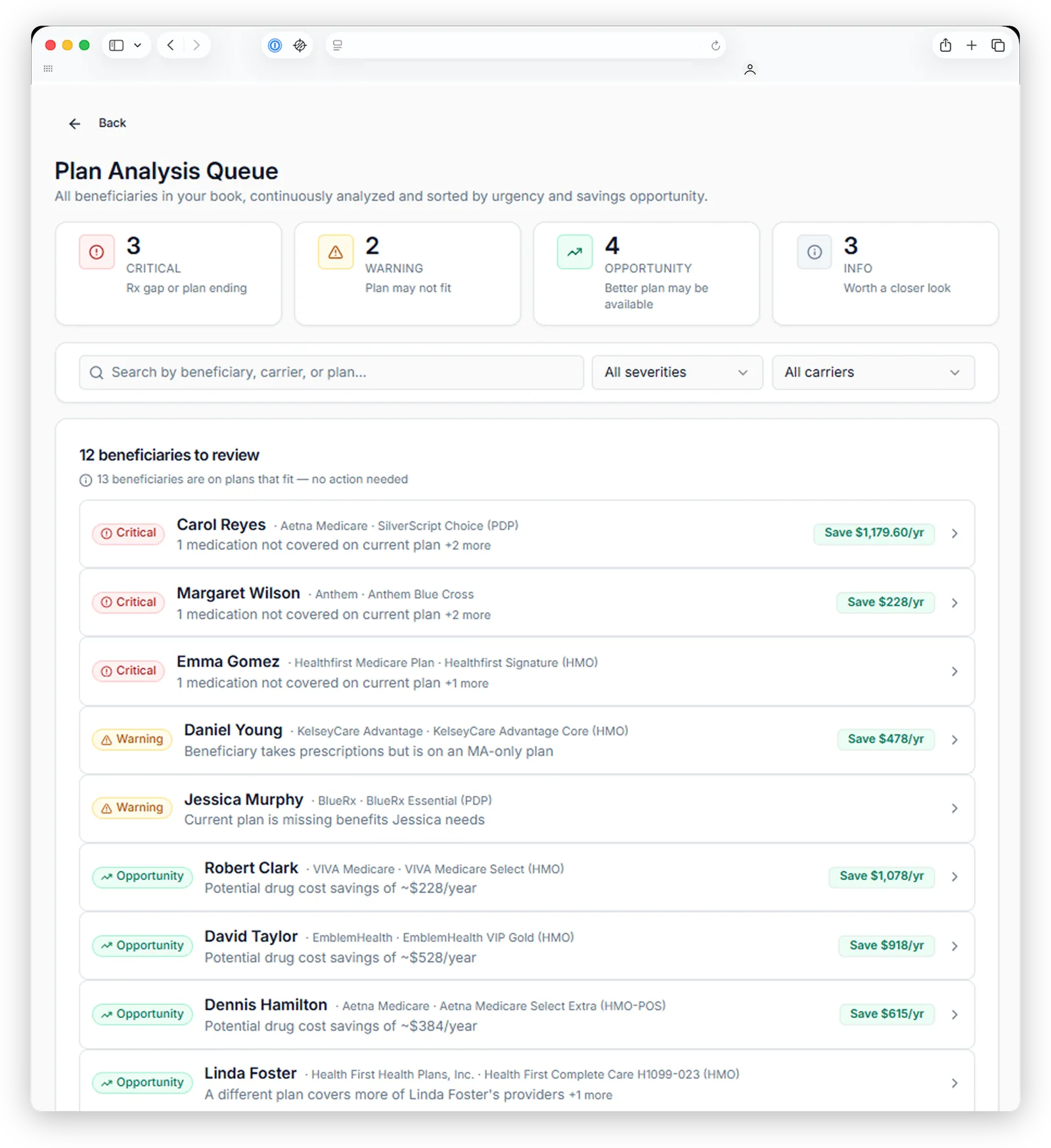Viewport: 1051px width, 1148px height.
Task: Open Carol Reyes row chevron
Action: coord(954,534)
